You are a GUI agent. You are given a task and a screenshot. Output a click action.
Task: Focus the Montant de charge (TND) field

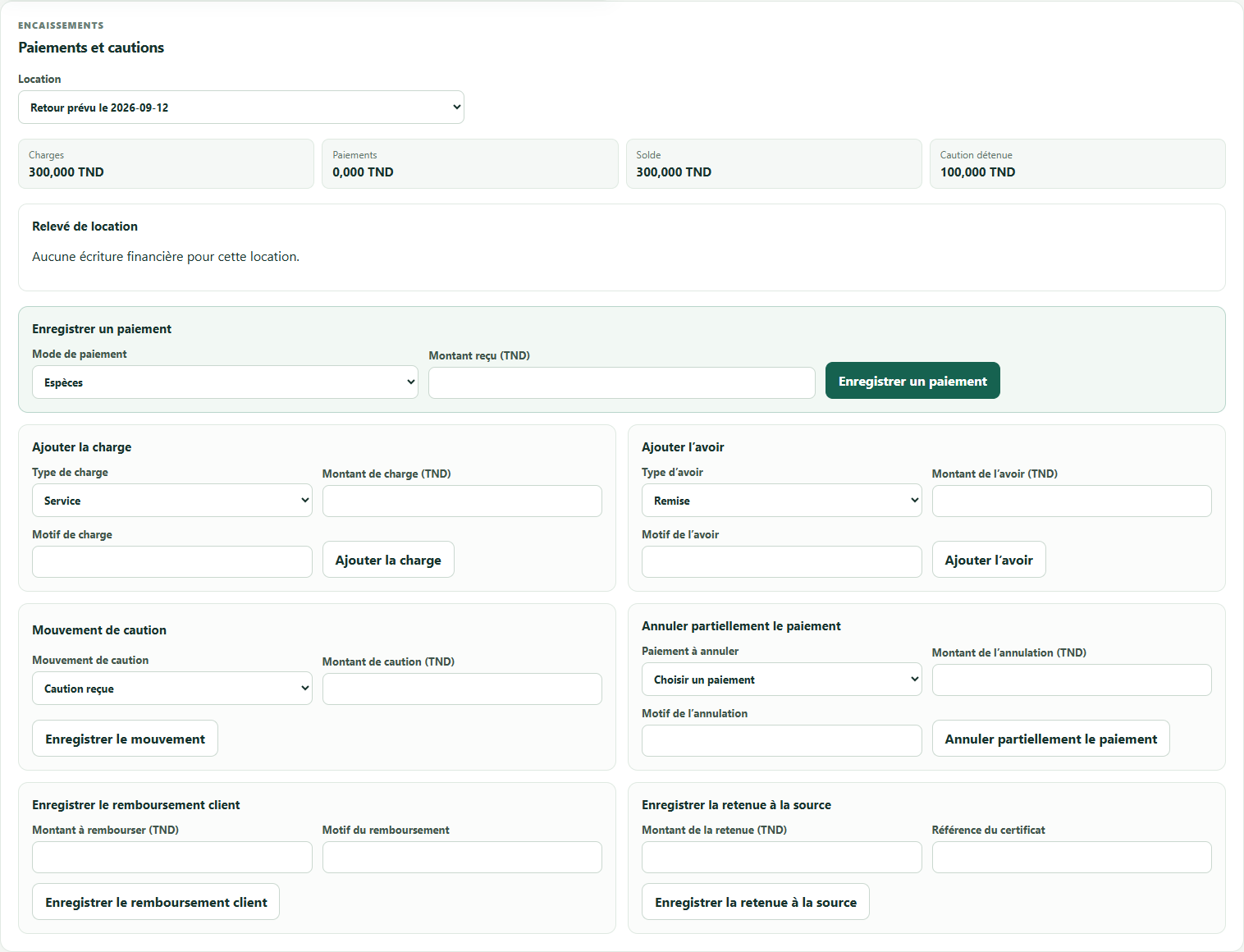462,501
